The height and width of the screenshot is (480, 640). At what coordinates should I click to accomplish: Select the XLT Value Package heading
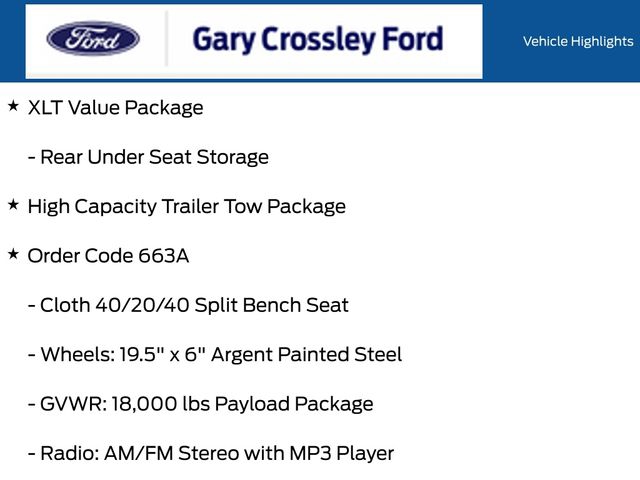point(115,108)
